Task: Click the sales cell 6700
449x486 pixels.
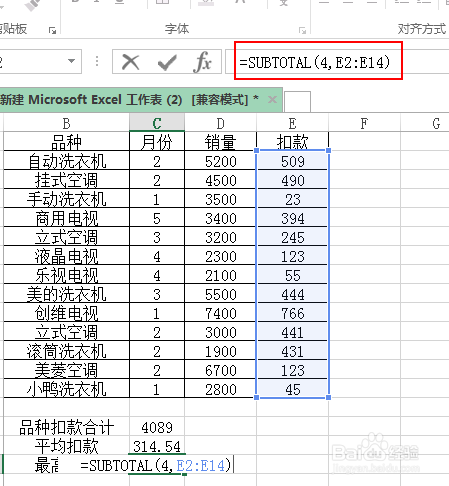Action: coord(220,370)
